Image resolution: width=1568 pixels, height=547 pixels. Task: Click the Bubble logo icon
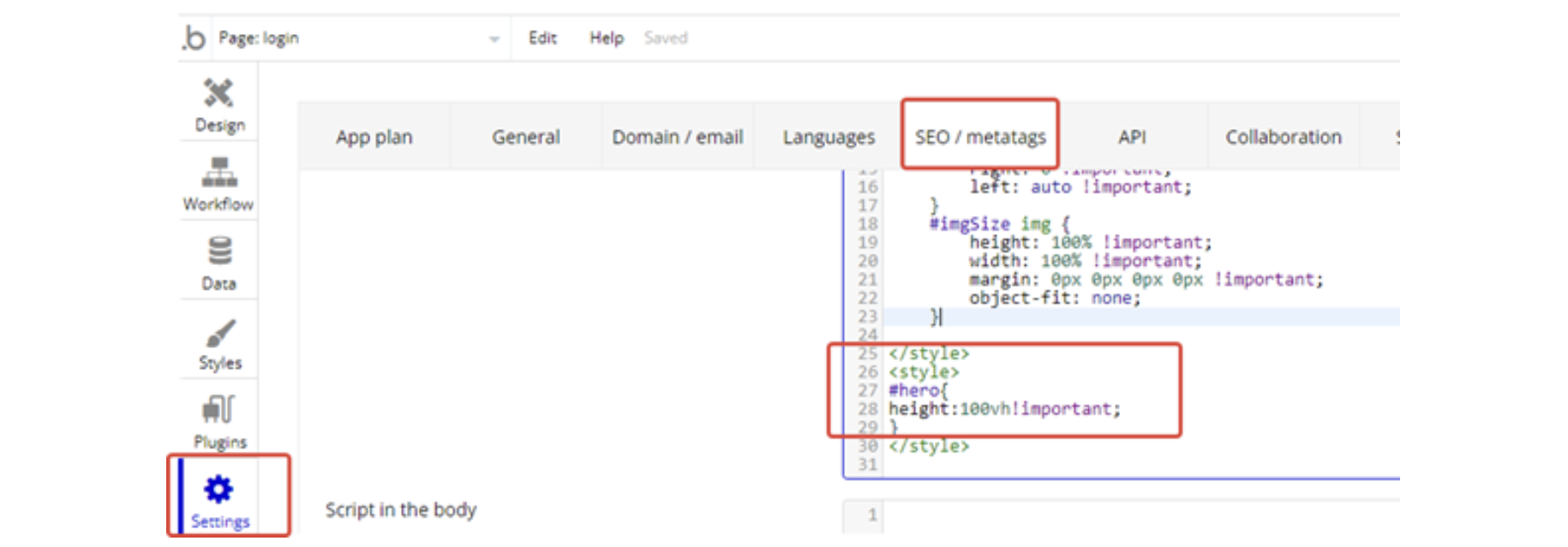(x=194, y=38)
